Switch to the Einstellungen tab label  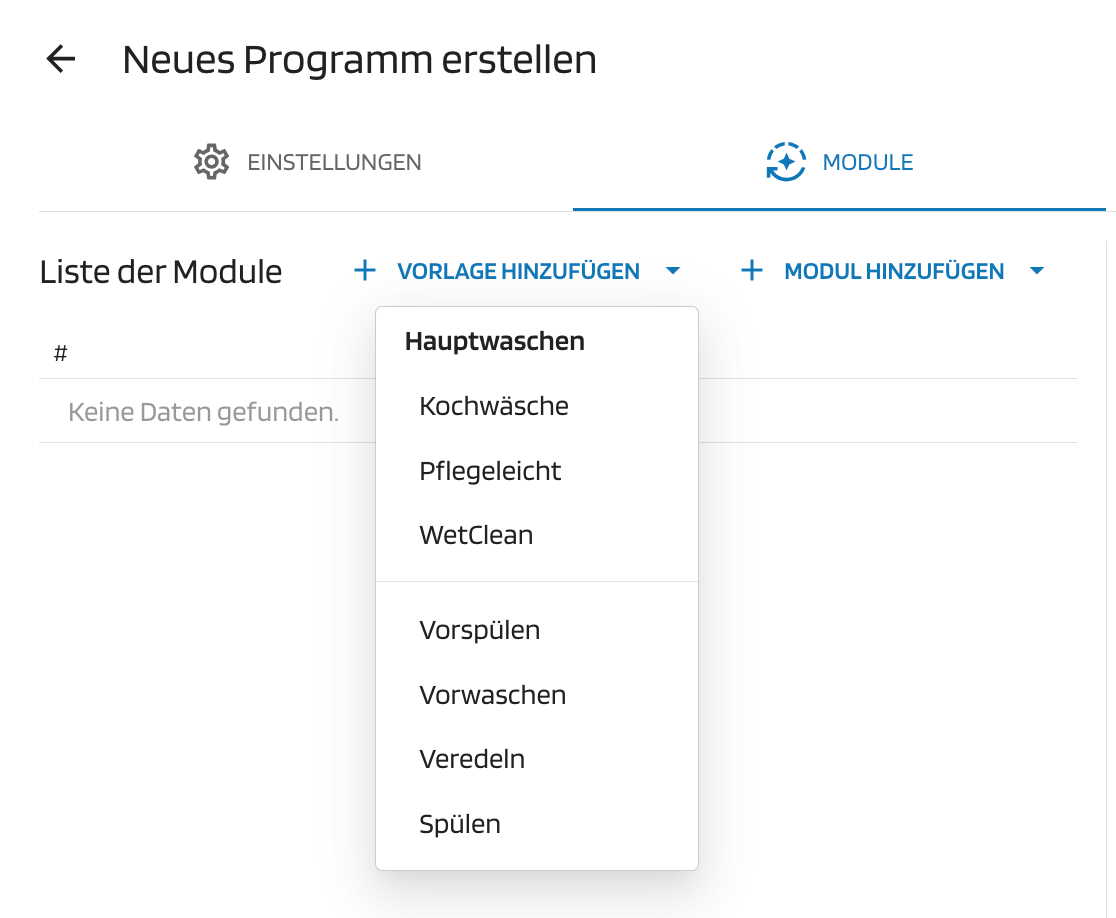(334, 162)
